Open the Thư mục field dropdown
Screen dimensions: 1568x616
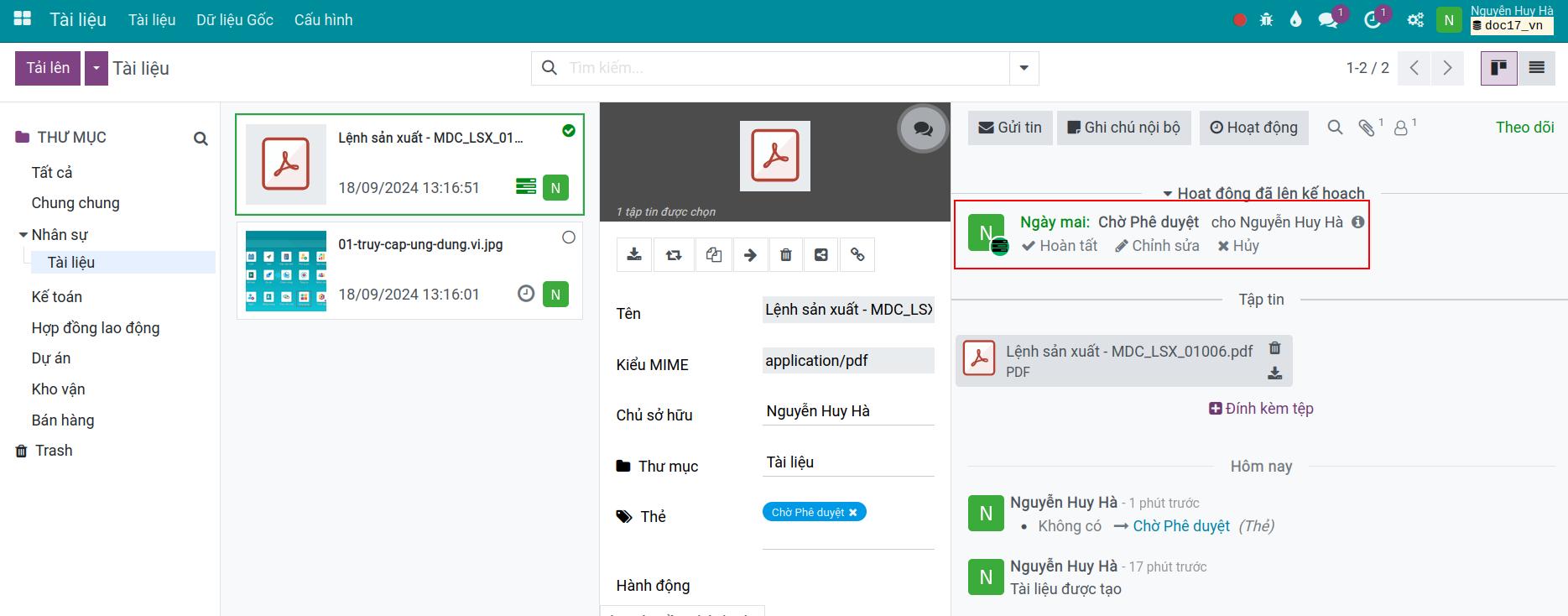click(848, 462)
